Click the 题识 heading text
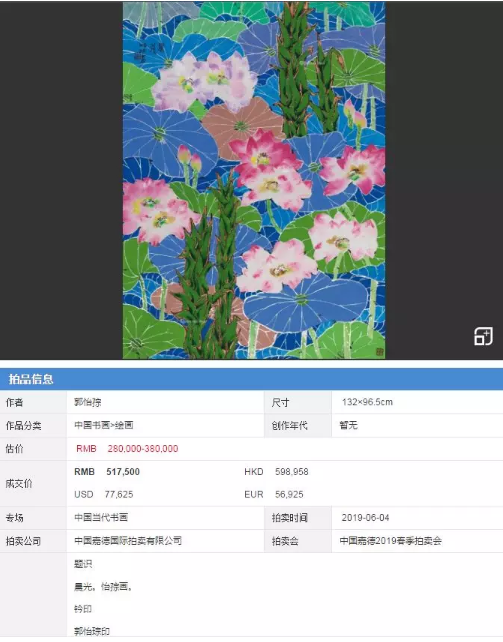 [83, 564]
